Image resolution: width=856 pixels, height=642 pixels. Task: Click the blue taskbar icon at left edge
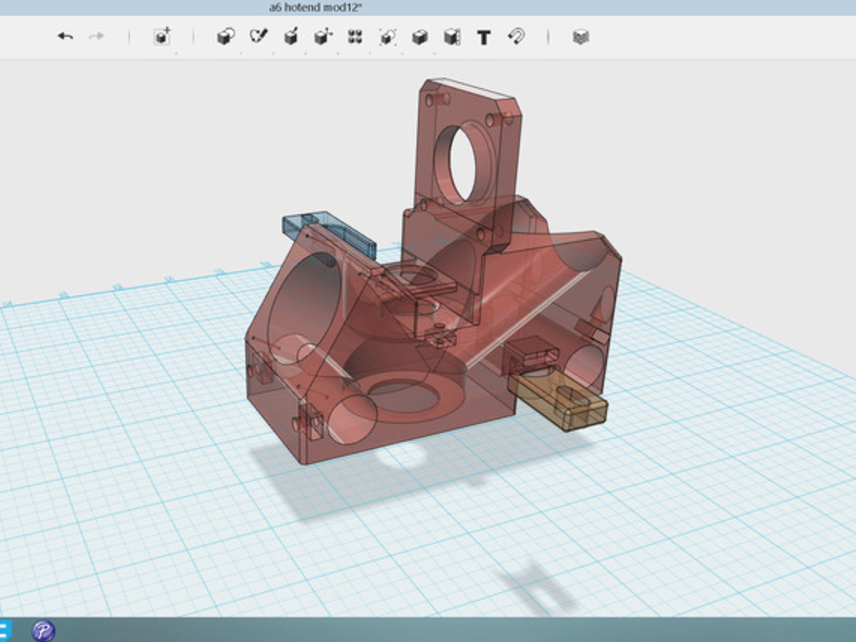tap(5, 630)
